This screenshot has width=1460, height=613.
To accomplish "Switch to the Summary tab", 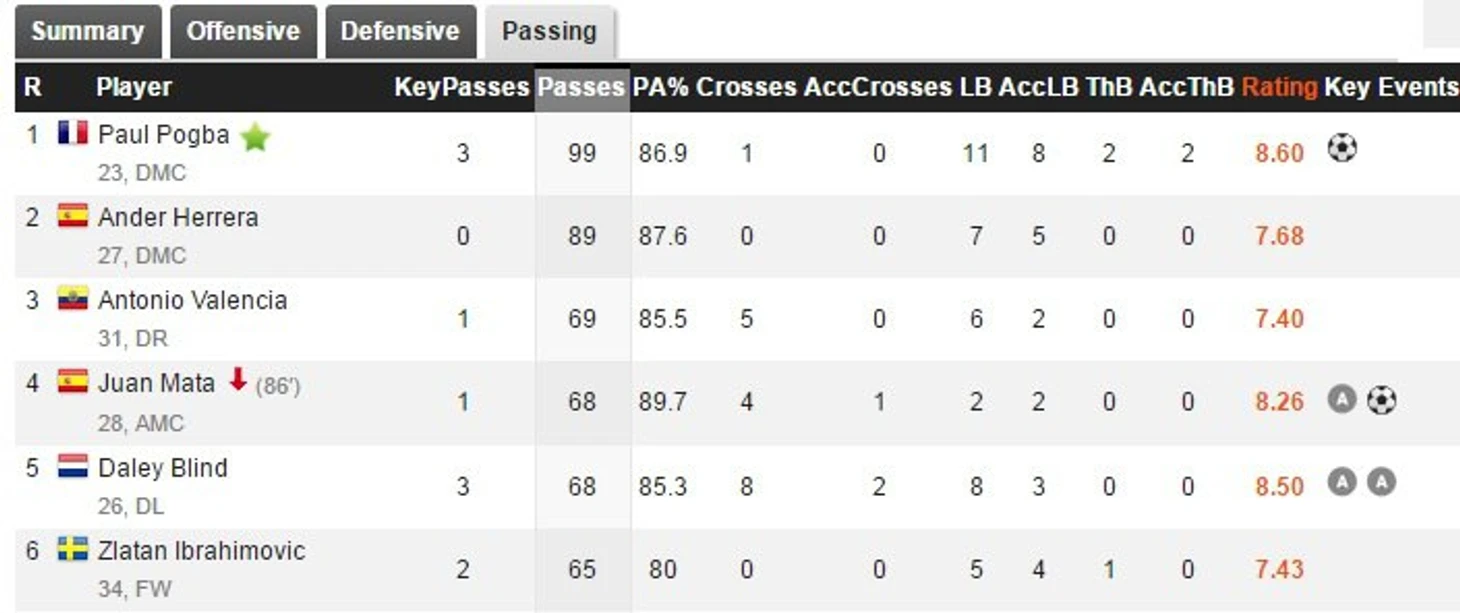I will (x=88, y=31).
